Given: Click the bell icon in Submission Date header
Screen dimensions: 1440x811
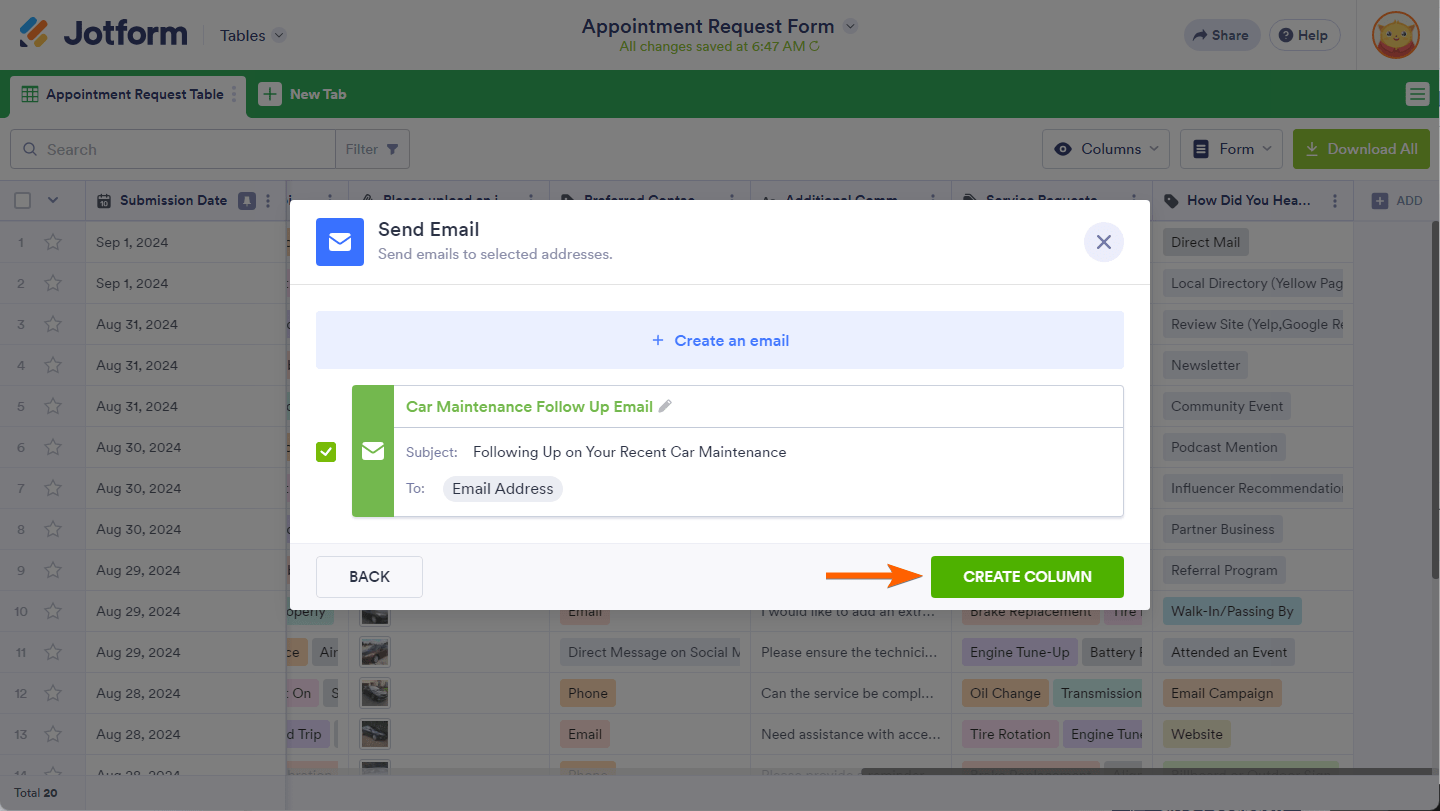Looking at the screenshot, I should [x=247, y=201].
